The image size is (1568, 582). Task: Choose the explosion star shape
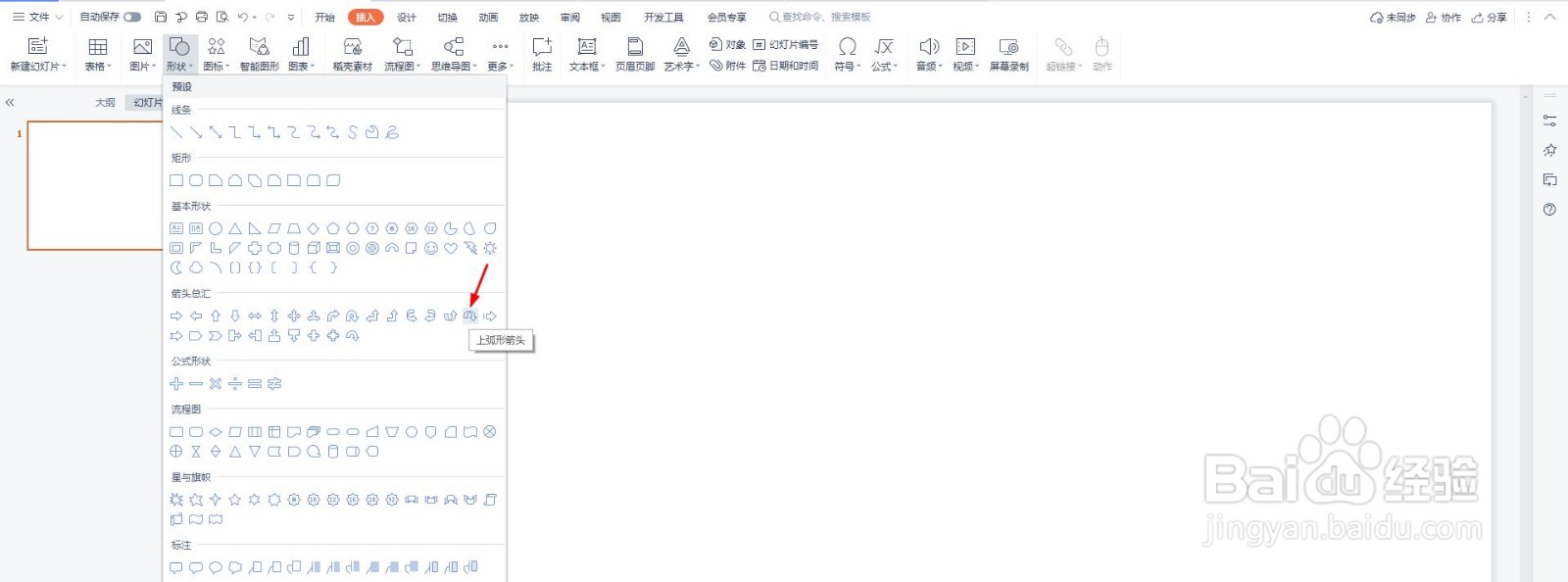pos(176,500)
